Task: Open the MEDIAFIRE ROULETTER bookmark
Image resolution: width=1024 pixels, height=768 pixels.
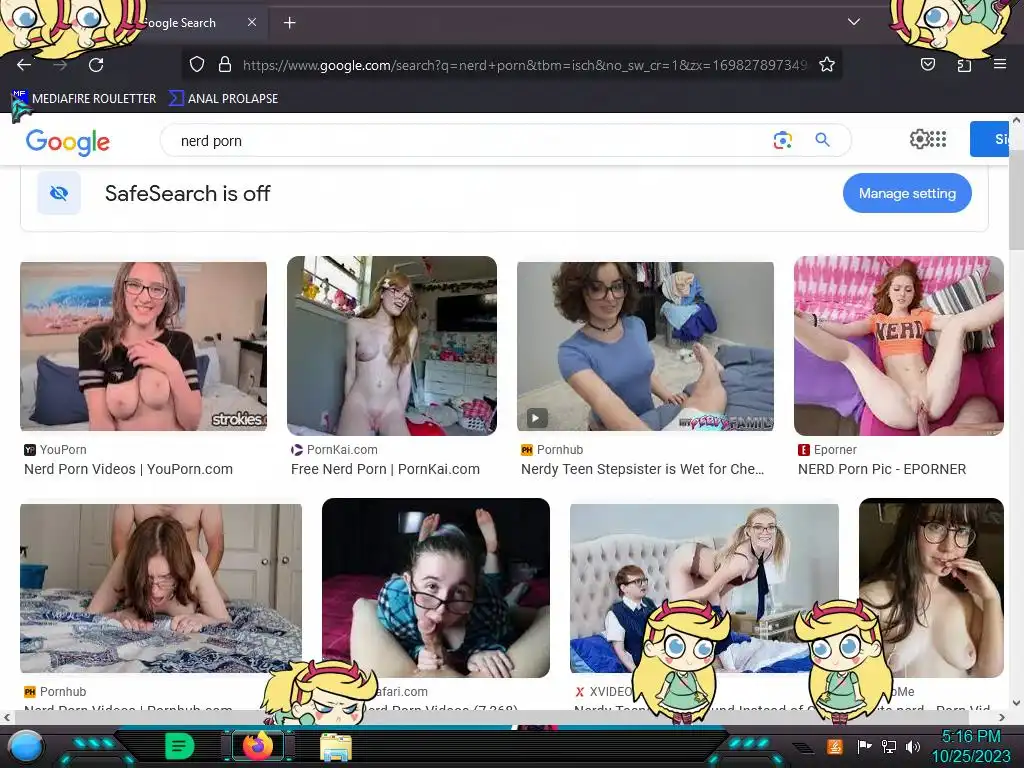Action: [x=84, y=99]
